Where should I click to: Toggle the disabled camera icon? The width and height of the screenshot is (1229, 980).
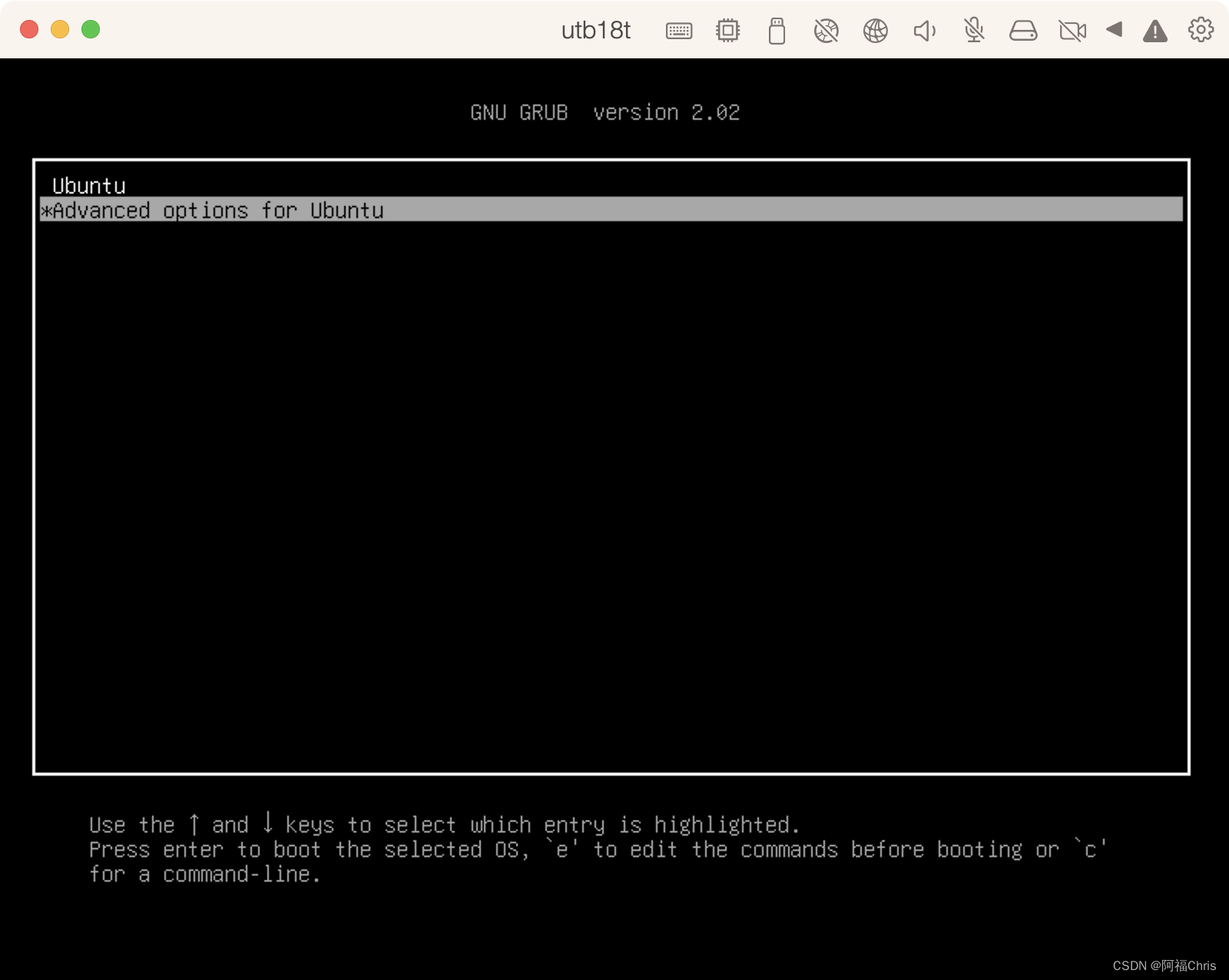coord(1072,31)
